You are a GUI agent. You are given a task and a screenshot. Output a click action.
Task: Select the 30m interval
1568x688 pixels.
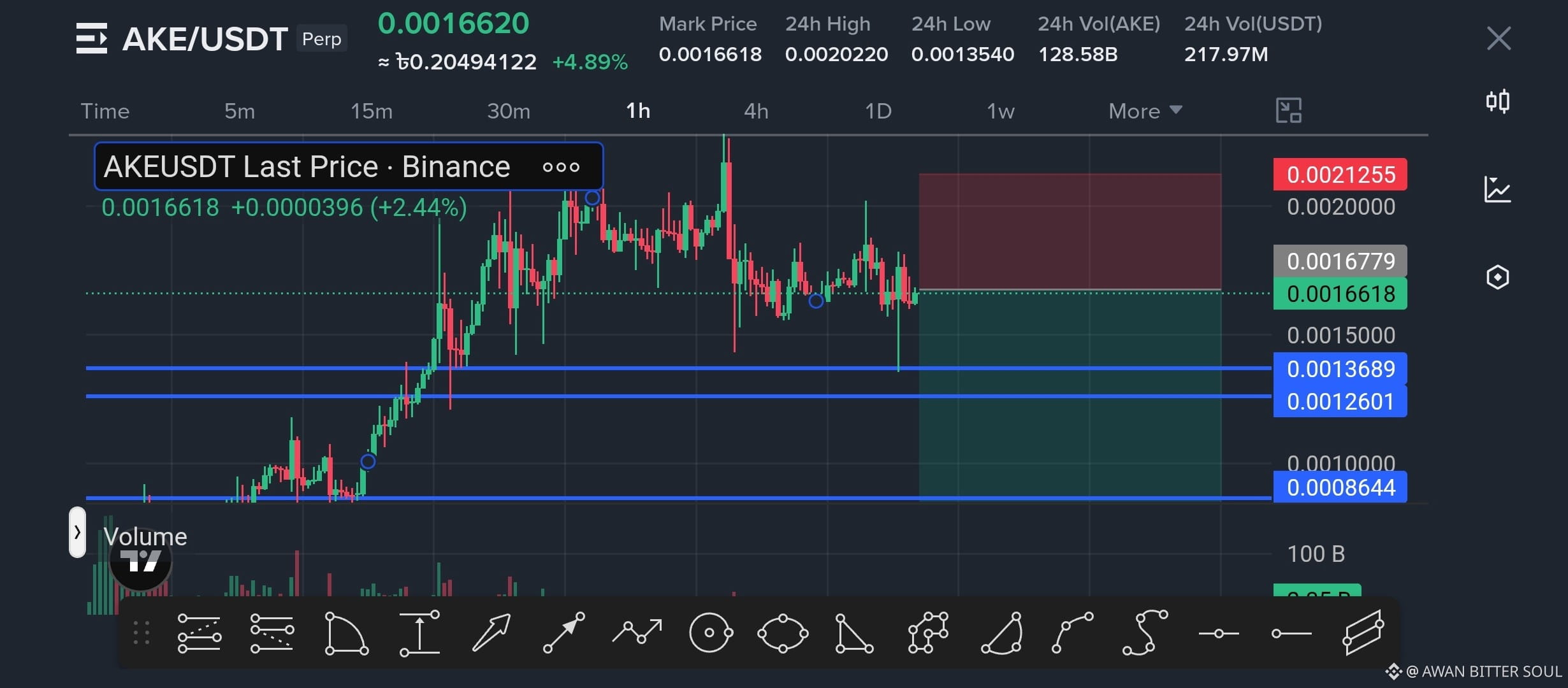509,111
